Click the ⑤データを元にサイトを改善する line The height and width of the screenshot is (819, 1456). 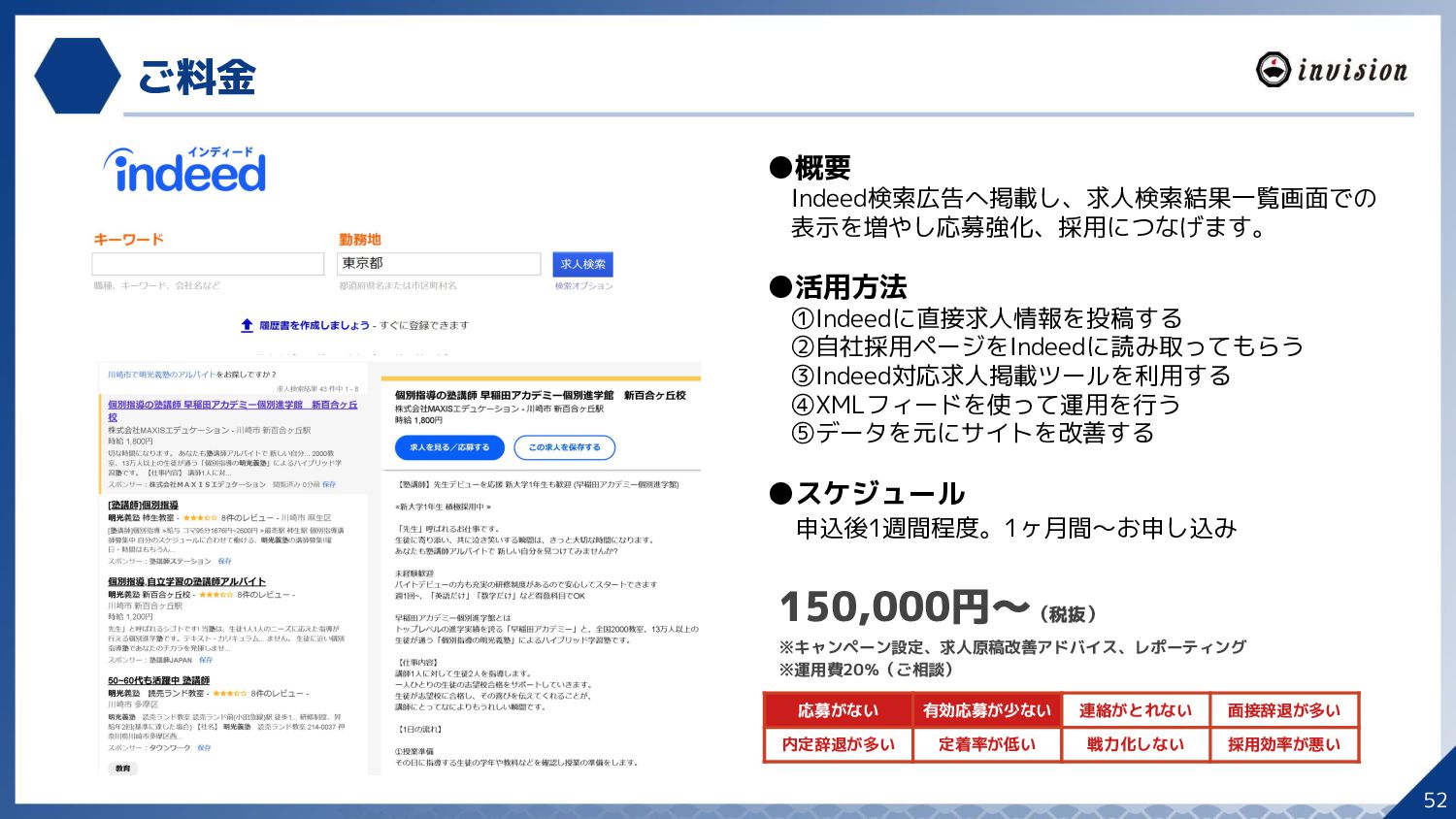pos(973,433)
